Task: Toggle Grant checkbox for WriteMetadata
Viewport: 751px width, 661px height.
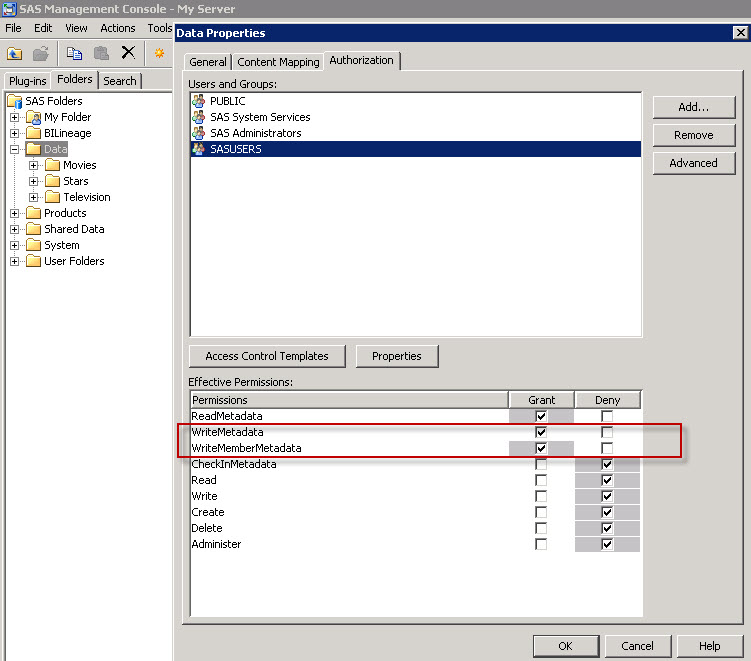Action: (541, 432)
